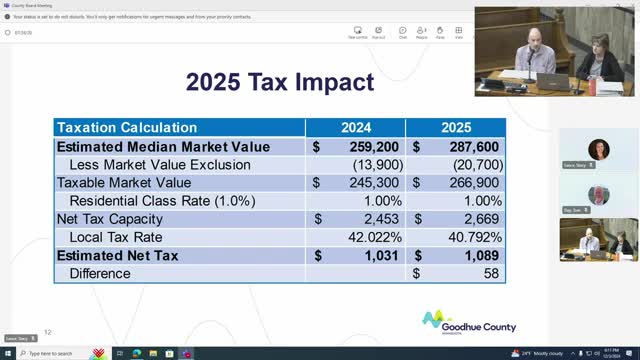The image size is (640, 360).
Task: Click the Difference row label
Action: [100, 273]
